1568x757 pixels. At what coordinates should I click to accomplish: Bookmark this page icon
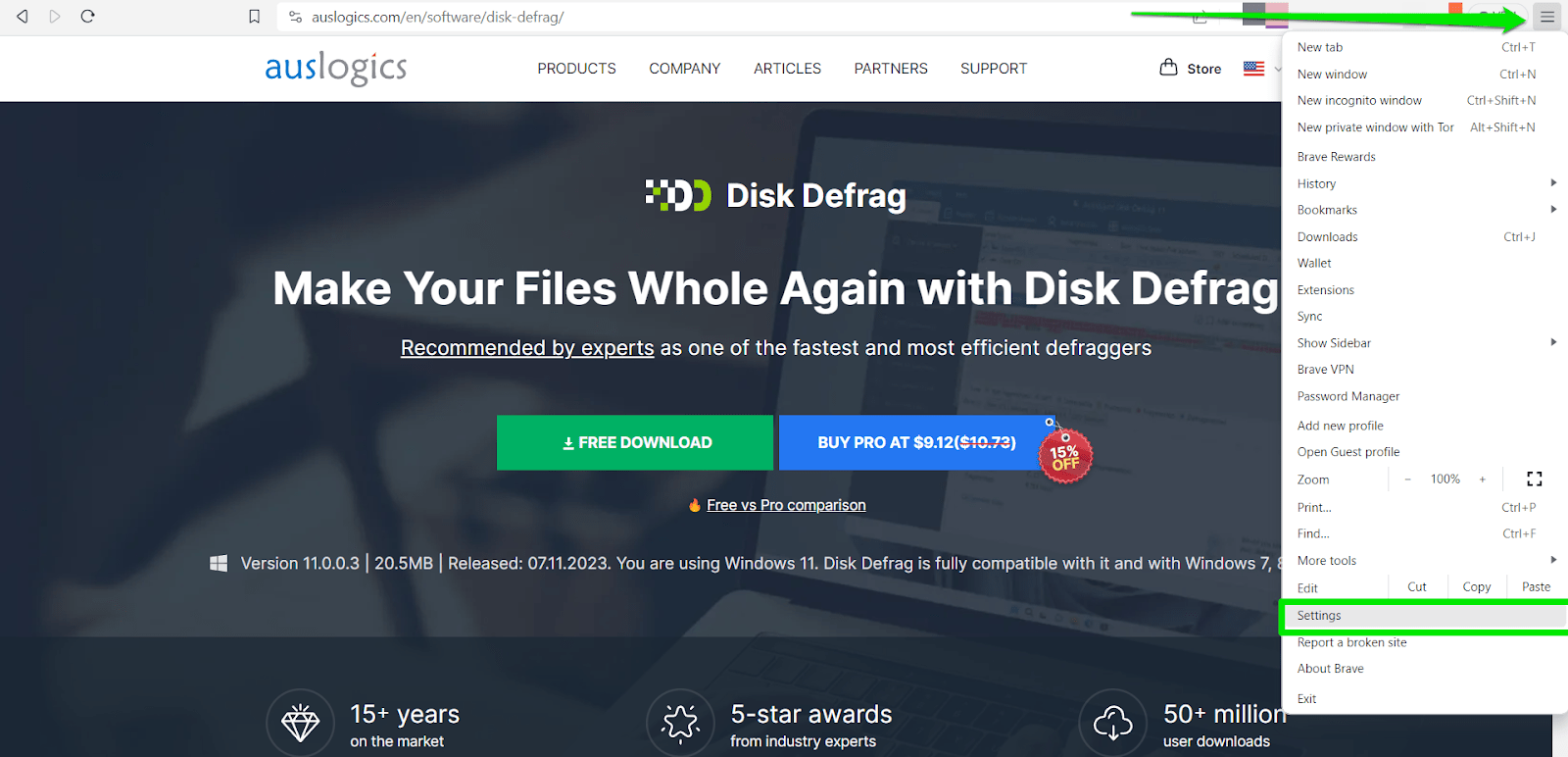click(254, 17)
